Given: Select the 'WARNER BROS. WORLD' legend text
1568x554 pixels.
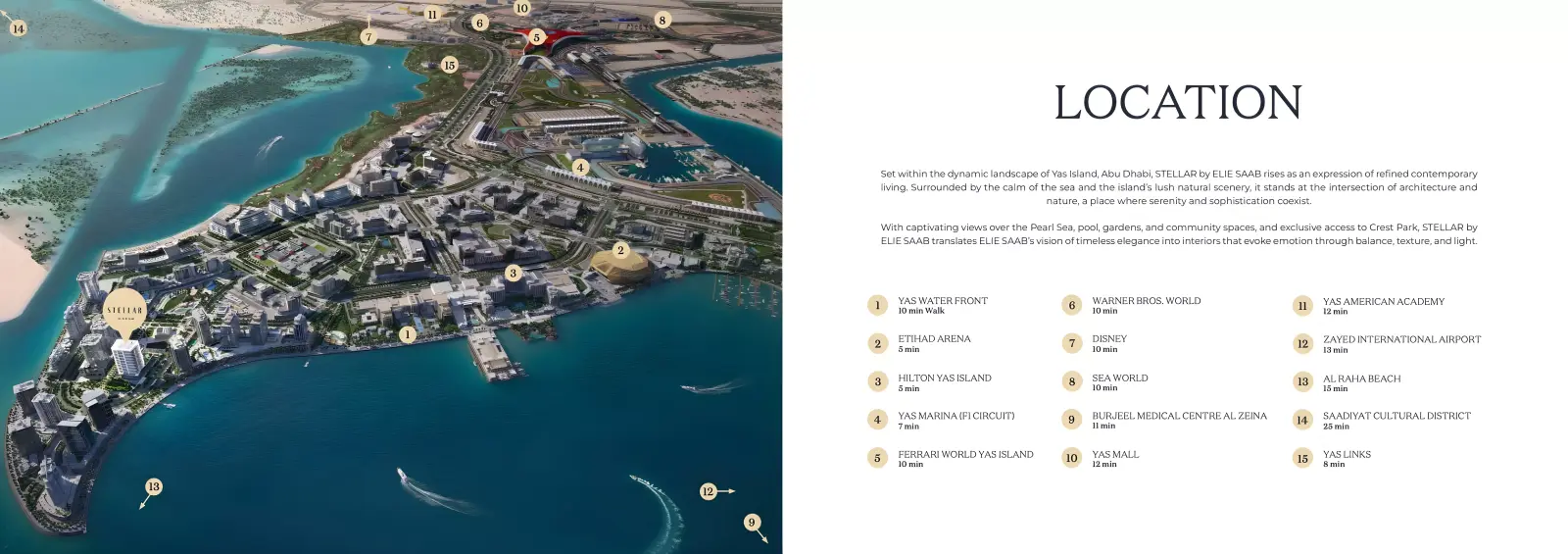Looking at the screenshot, I should (1147, 301).
